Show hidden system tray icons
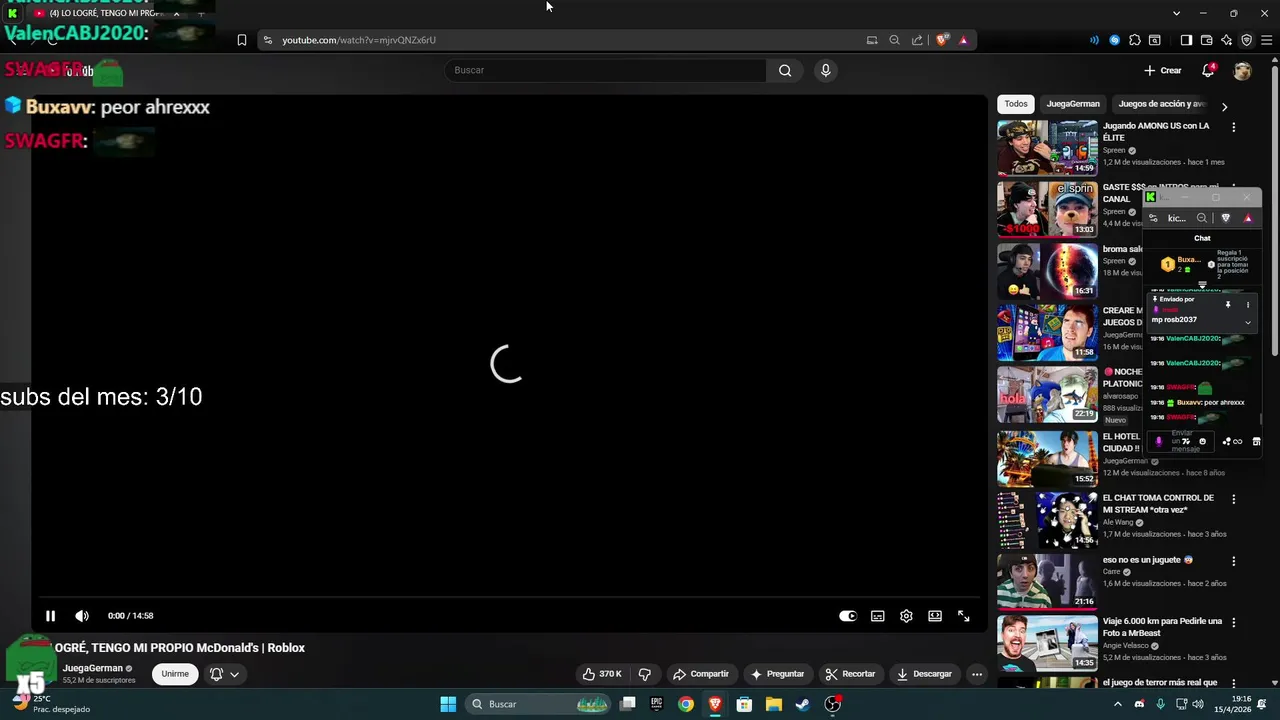The width and height of the screenshot is (1280, 720). click(1118, 704)
